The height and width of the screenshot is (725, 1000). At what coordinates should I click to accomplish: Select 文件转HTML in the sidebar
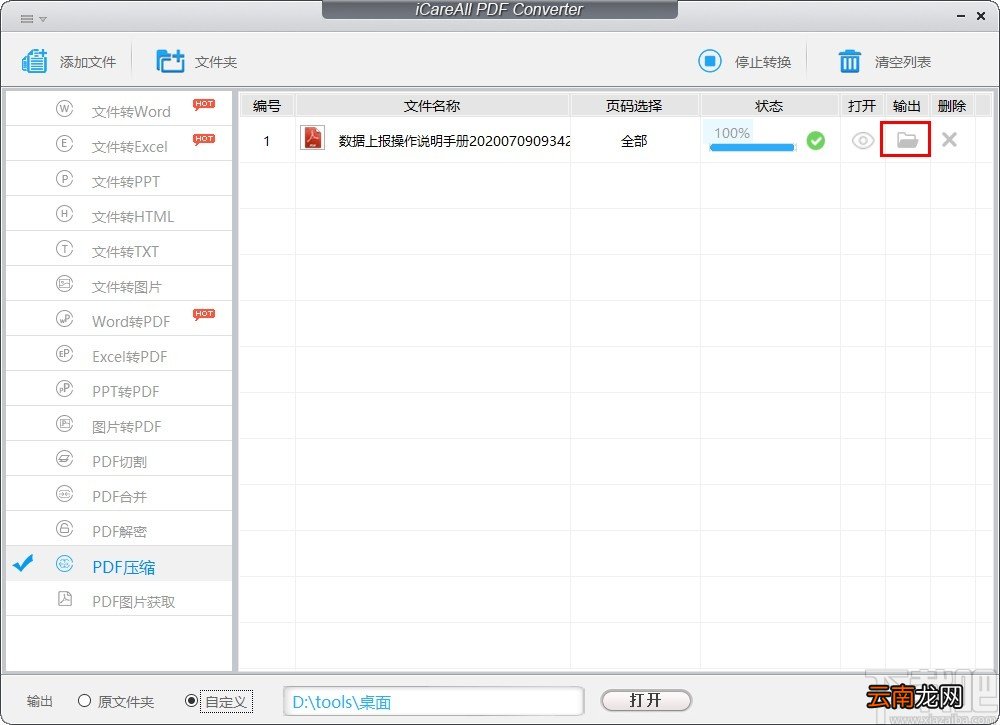point(119,214)
